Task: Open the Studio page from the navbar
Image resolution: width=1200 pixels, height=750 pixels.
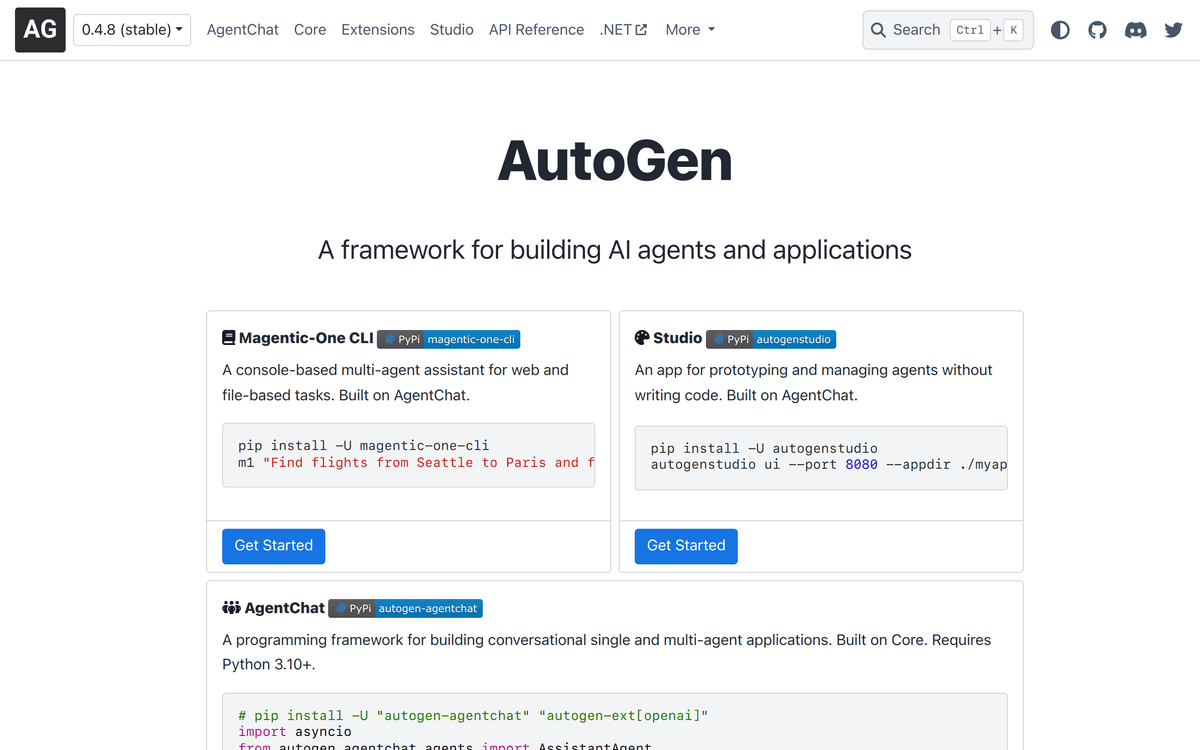Action: coord(451,29)
